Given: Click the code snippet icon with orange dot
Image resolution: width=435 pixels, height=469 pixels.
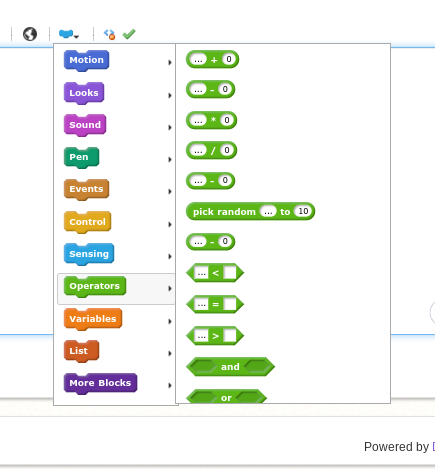Looking at the screenshot, I should (x=109, y=34).
